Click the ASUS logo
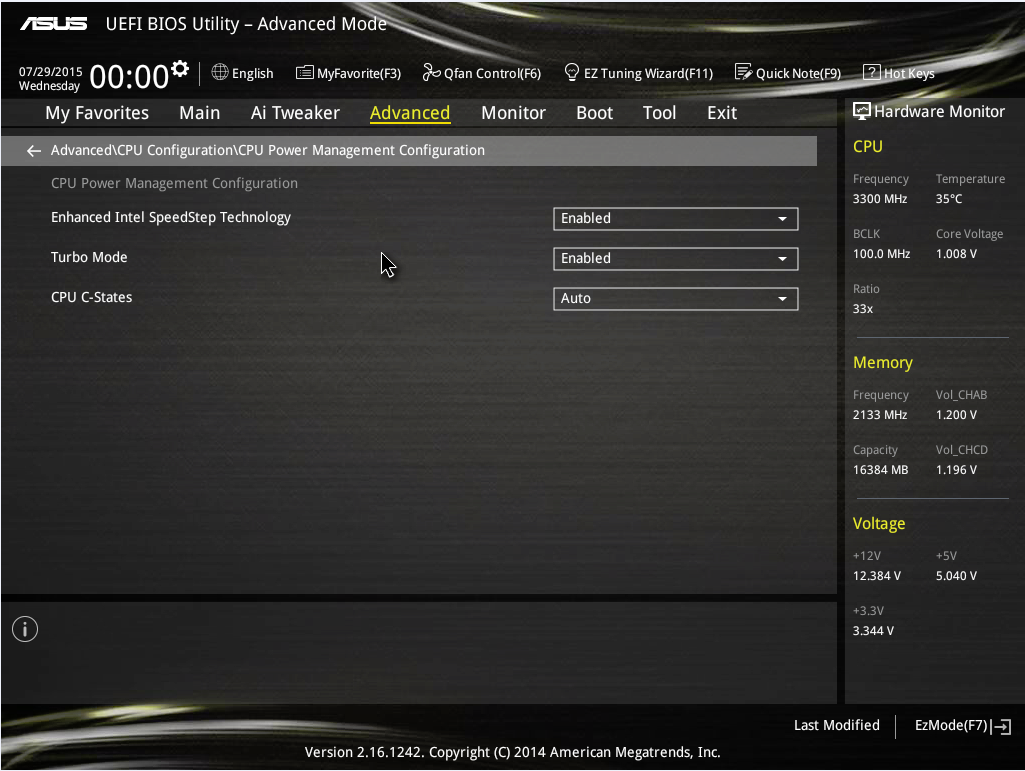Viewport: 1025px width, 771px height. pyautogui.click(x=54, y=24)
